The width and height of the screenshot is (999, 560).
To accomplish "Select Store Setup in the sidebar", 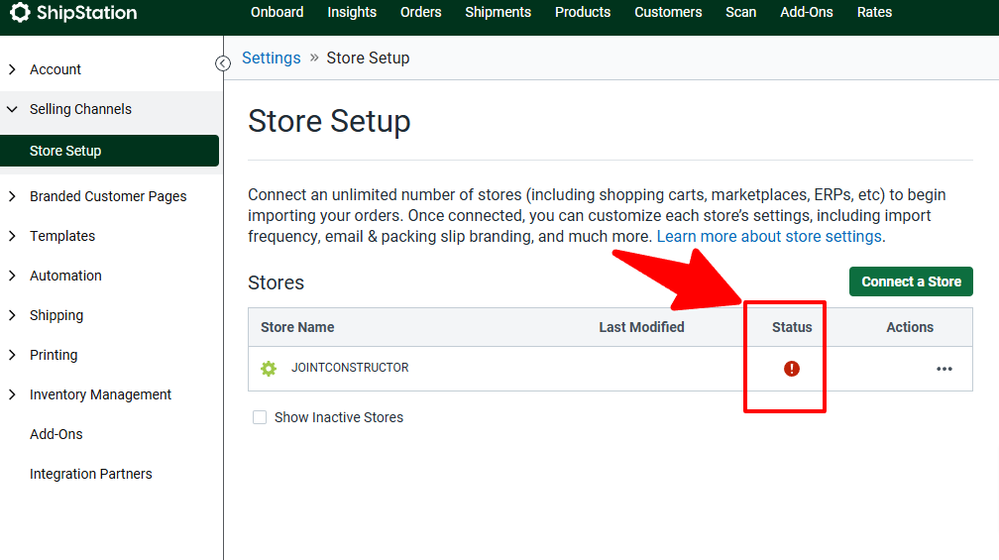I will point(66,151).
